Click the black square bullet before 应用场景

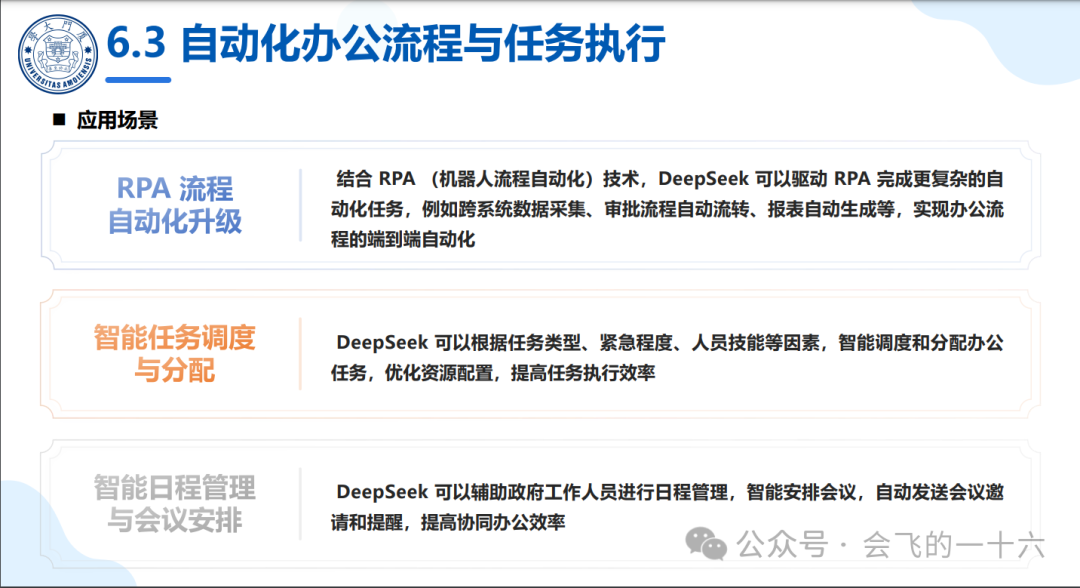[59, 120]
